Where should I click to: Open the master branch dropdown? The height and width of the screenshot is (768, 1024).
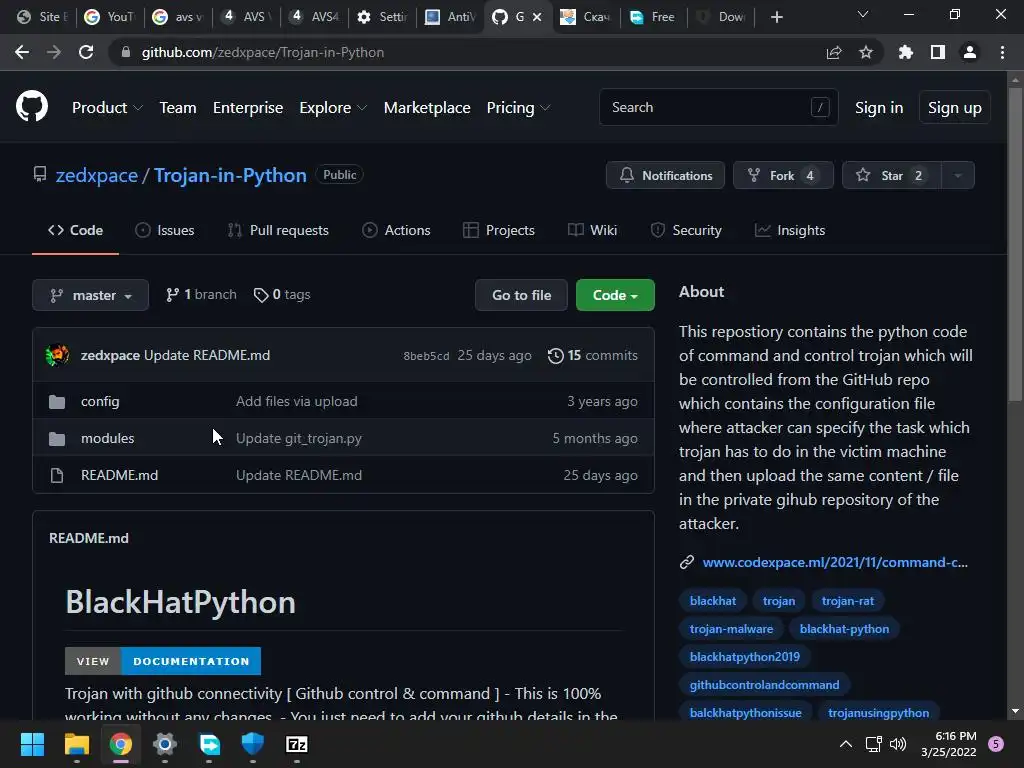click(91, 295)
